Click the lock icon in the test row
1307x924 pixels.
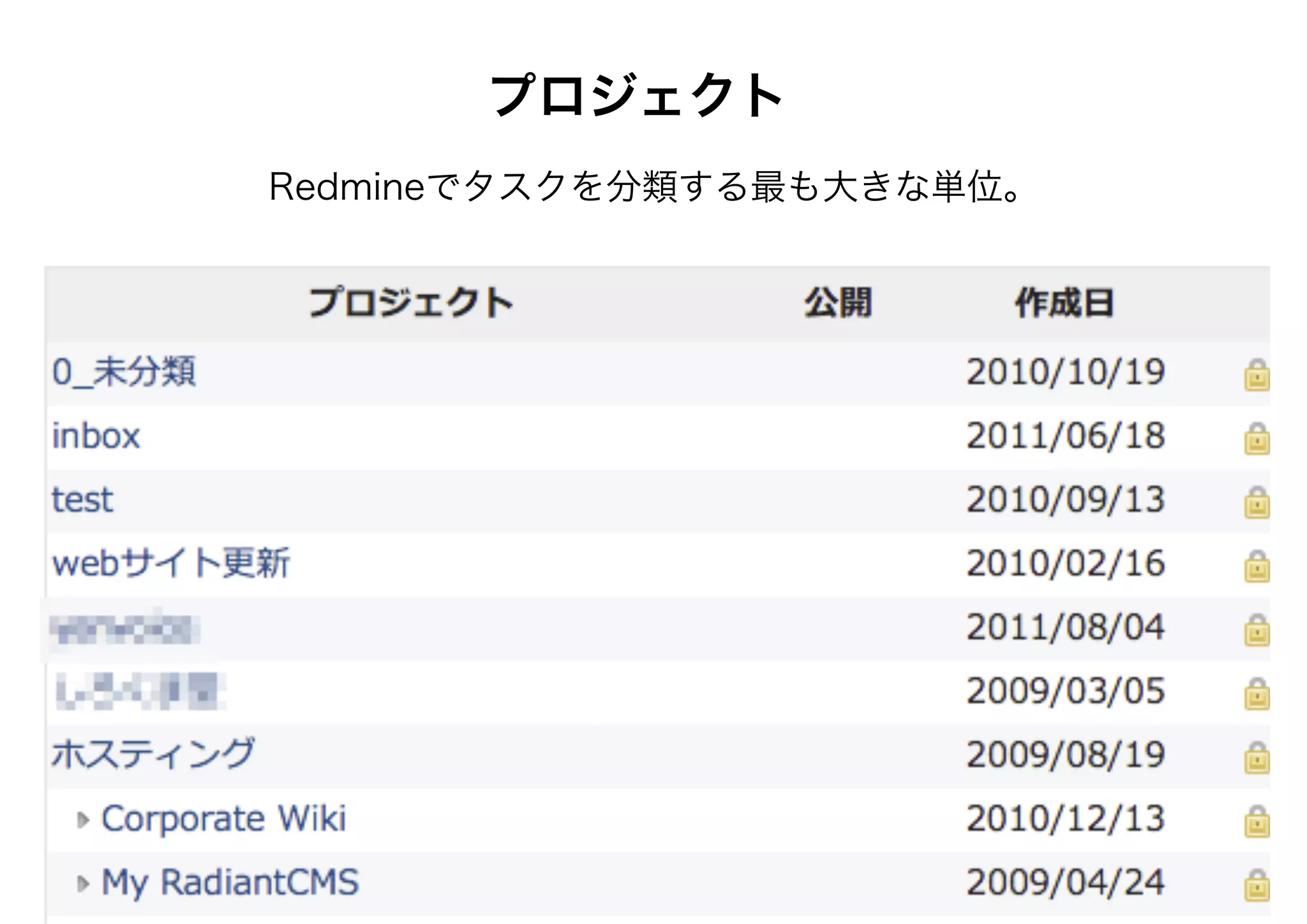click(x=1257, y=503)
